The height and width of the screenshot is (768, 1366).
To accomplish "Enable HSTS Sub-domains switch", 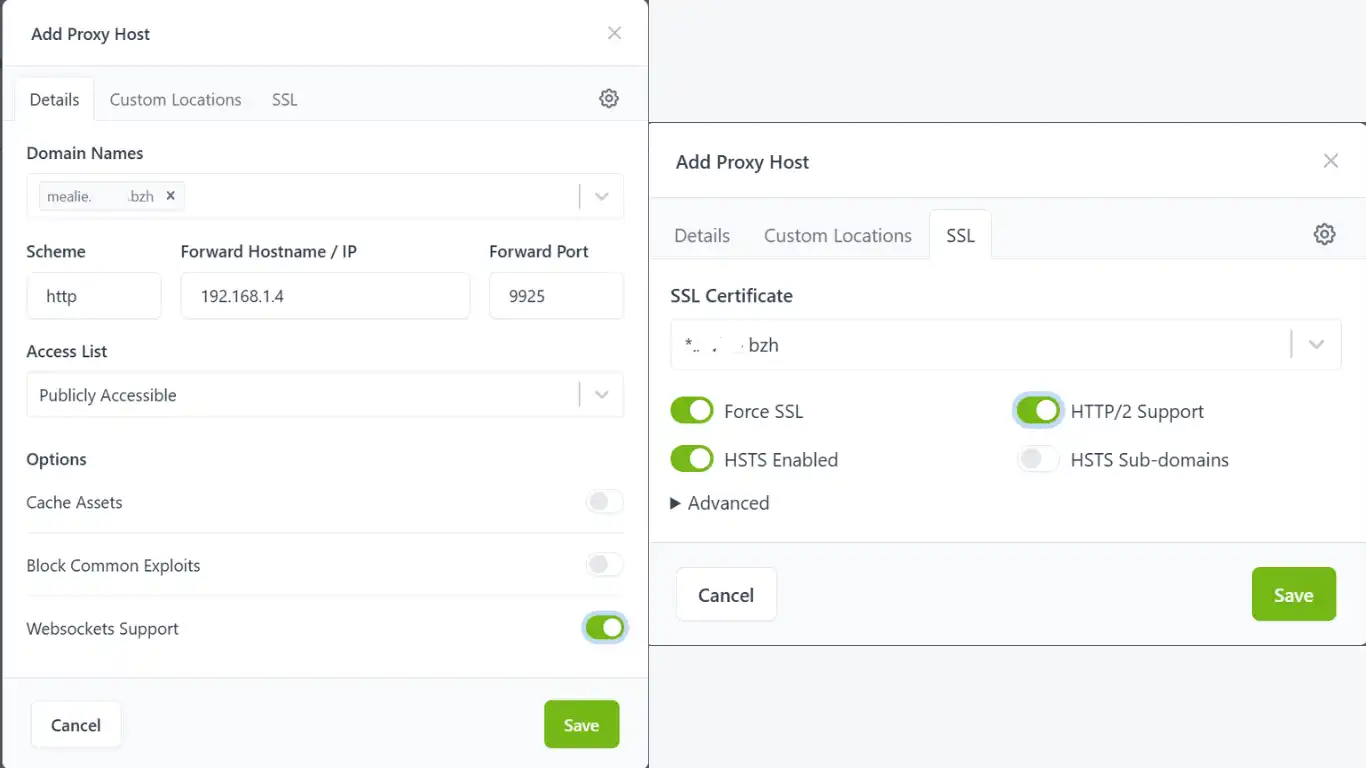I will [x=1037, y=460].
